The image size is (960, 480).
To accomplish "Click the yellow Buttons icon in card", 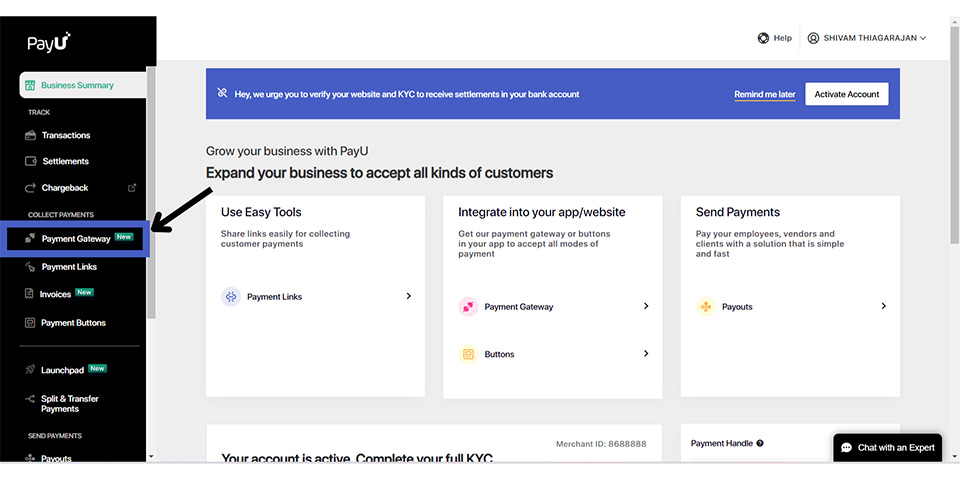I will (x=468, y=354).
